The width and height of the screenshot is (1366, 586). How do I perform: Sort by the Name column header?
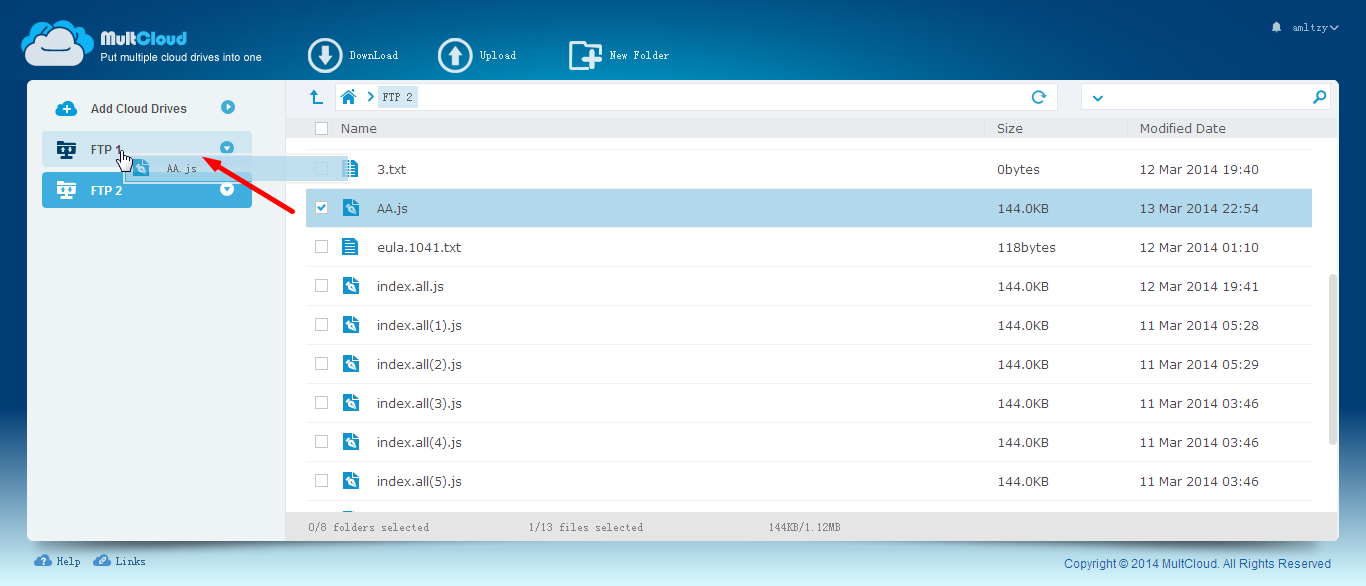(x=359, y=128)
